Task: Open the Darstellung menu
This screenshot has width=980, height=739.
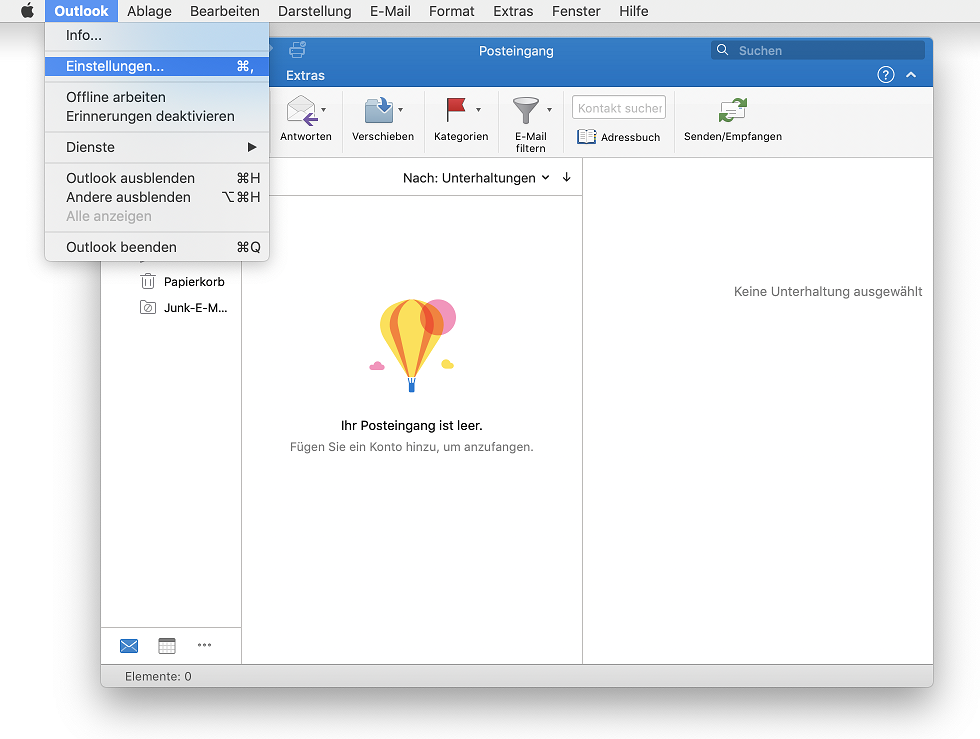Action: point(314,11)
